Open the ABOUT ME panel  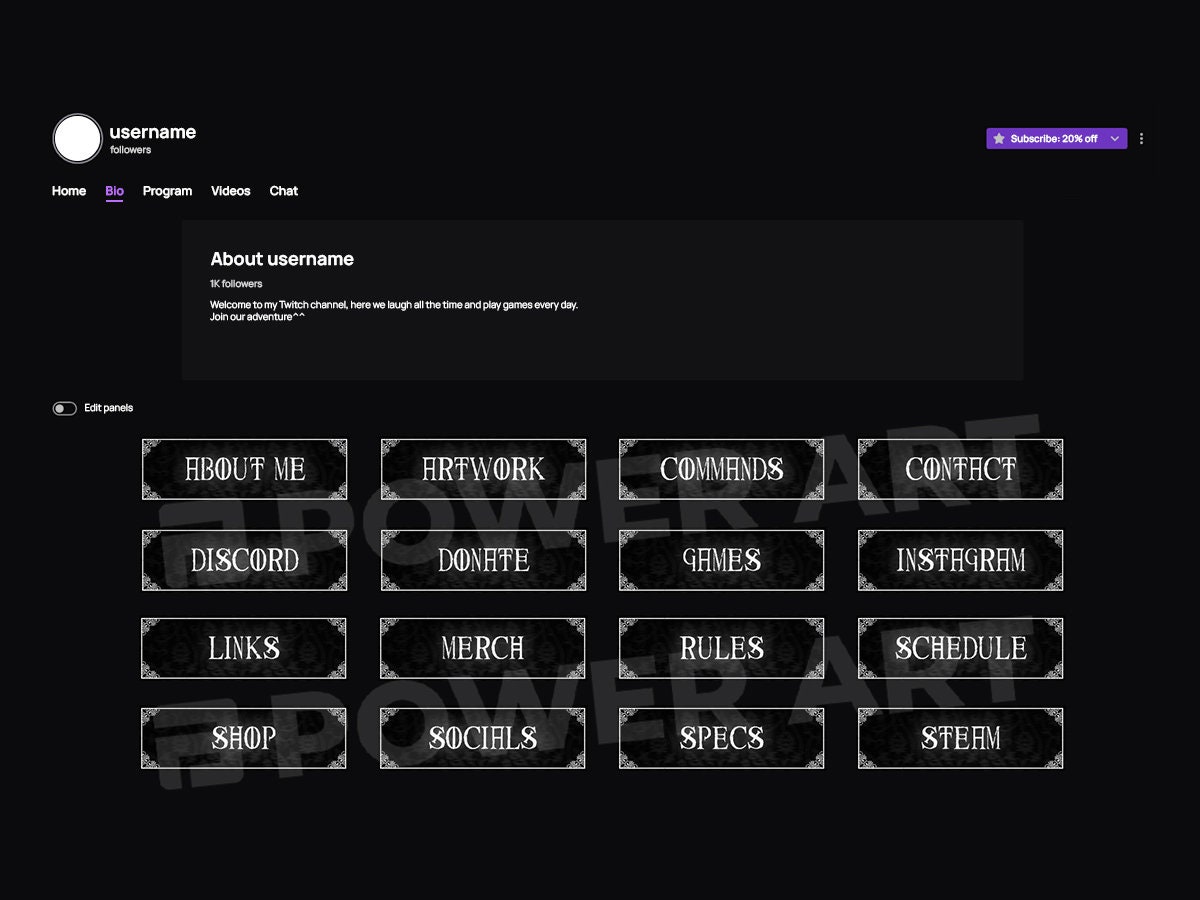click(x=244, y=469)
